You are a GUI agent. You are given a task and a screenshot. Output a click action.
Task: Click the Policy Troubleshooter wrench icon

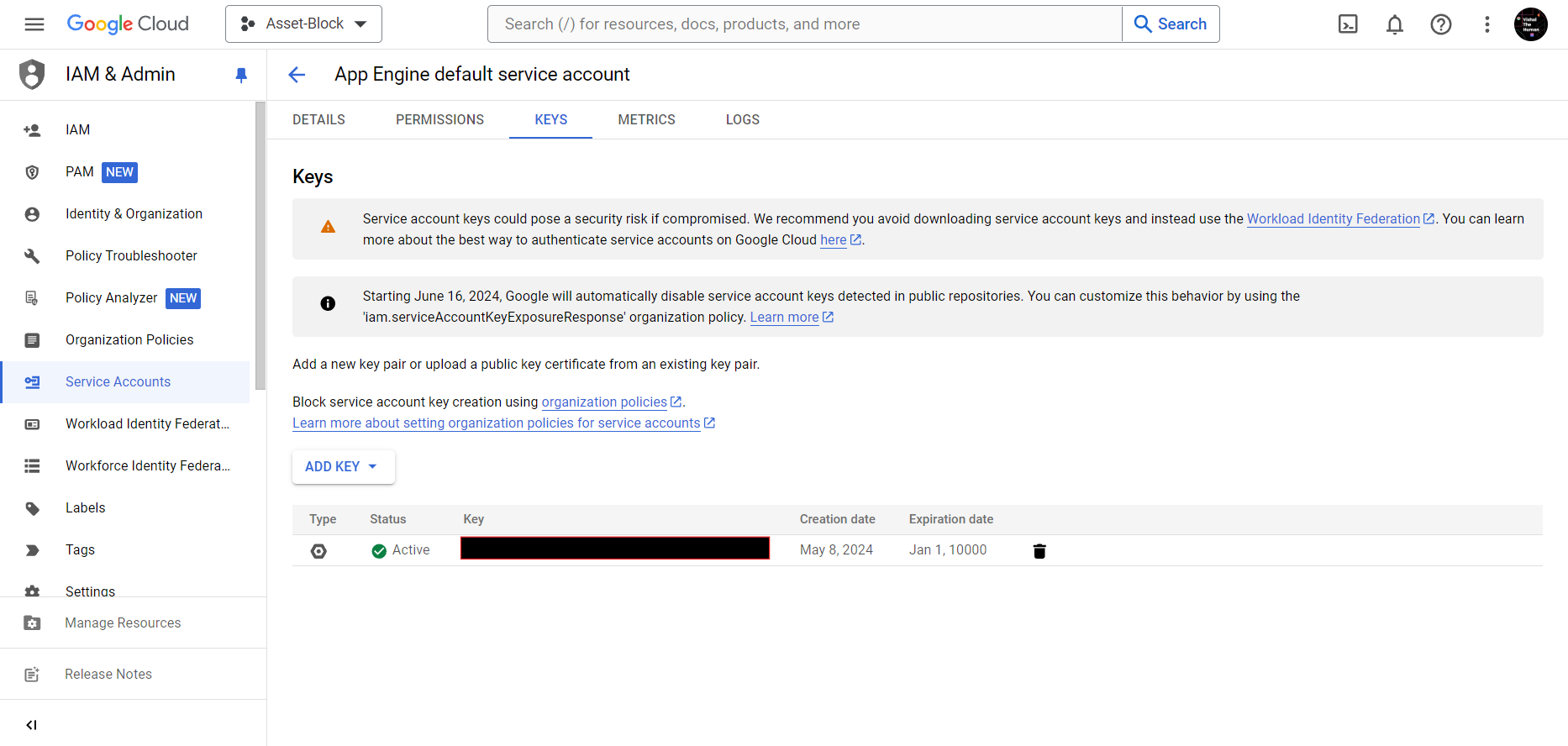pyautogui.click(x=32, y=256)
